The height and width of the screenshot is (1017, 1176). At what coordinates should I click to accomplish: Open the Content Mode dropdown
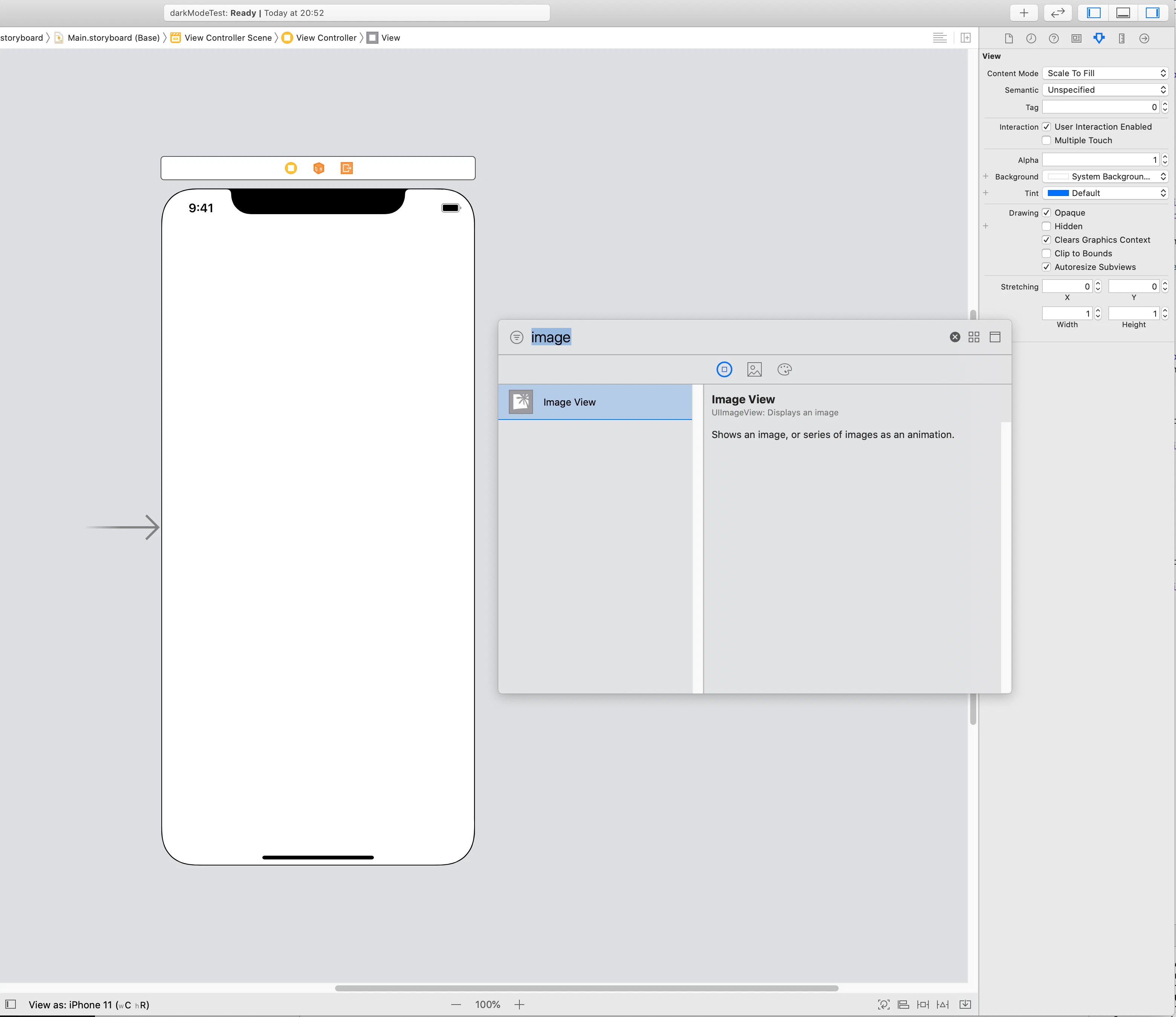pos(1105,73)
